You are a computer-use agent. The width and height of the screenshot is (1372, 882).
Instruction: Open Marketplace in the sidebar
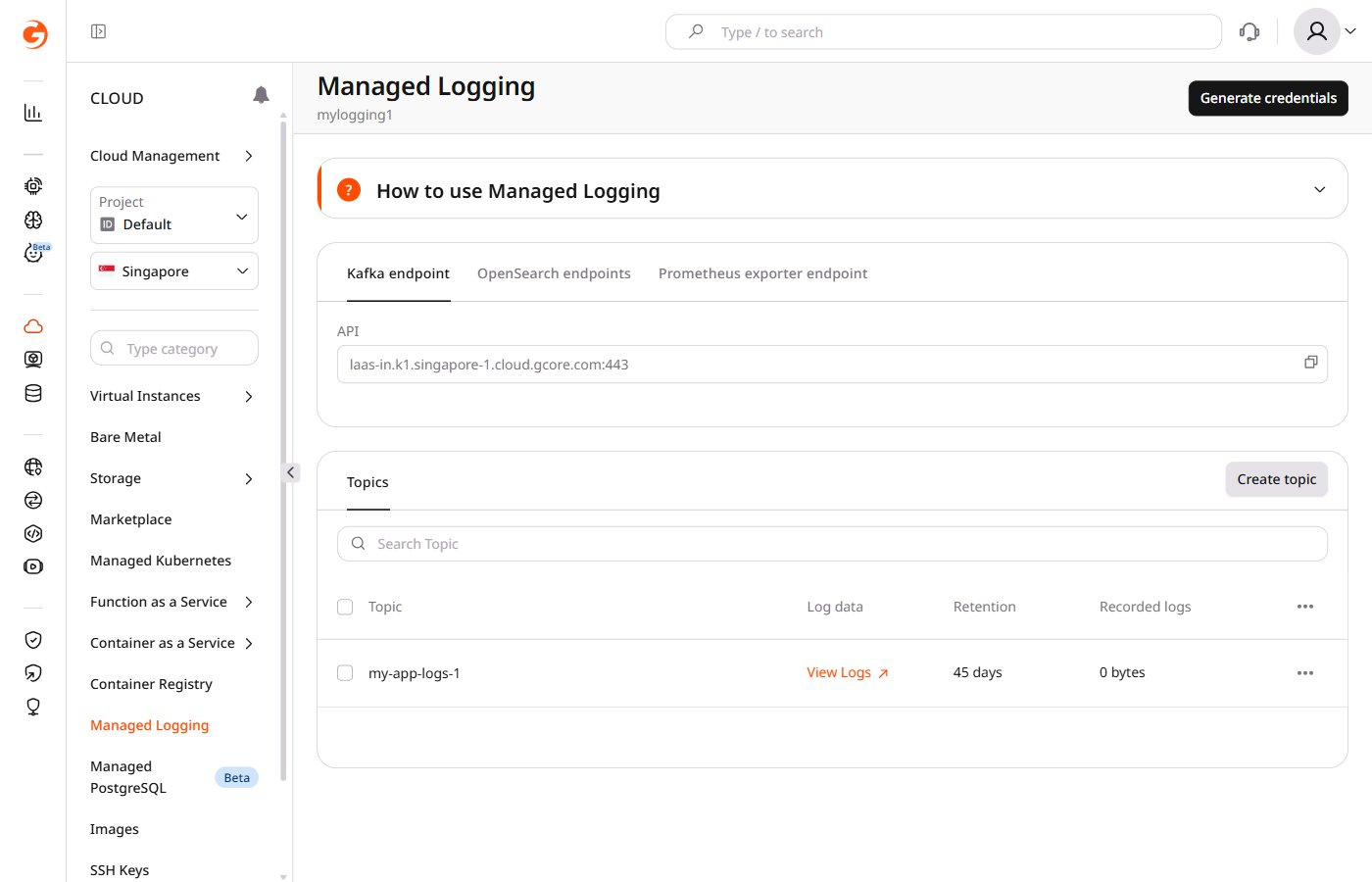pos(130,519)
